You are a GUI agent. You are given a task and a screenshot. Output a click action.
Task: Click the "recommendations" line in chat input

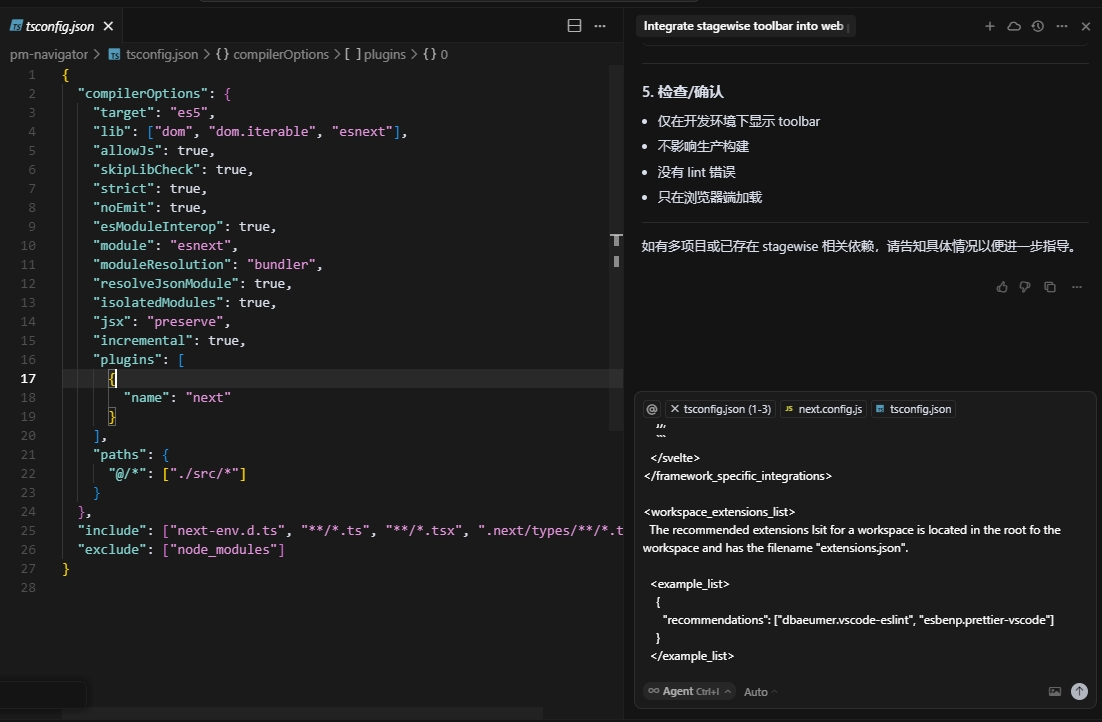click(858, 620)
